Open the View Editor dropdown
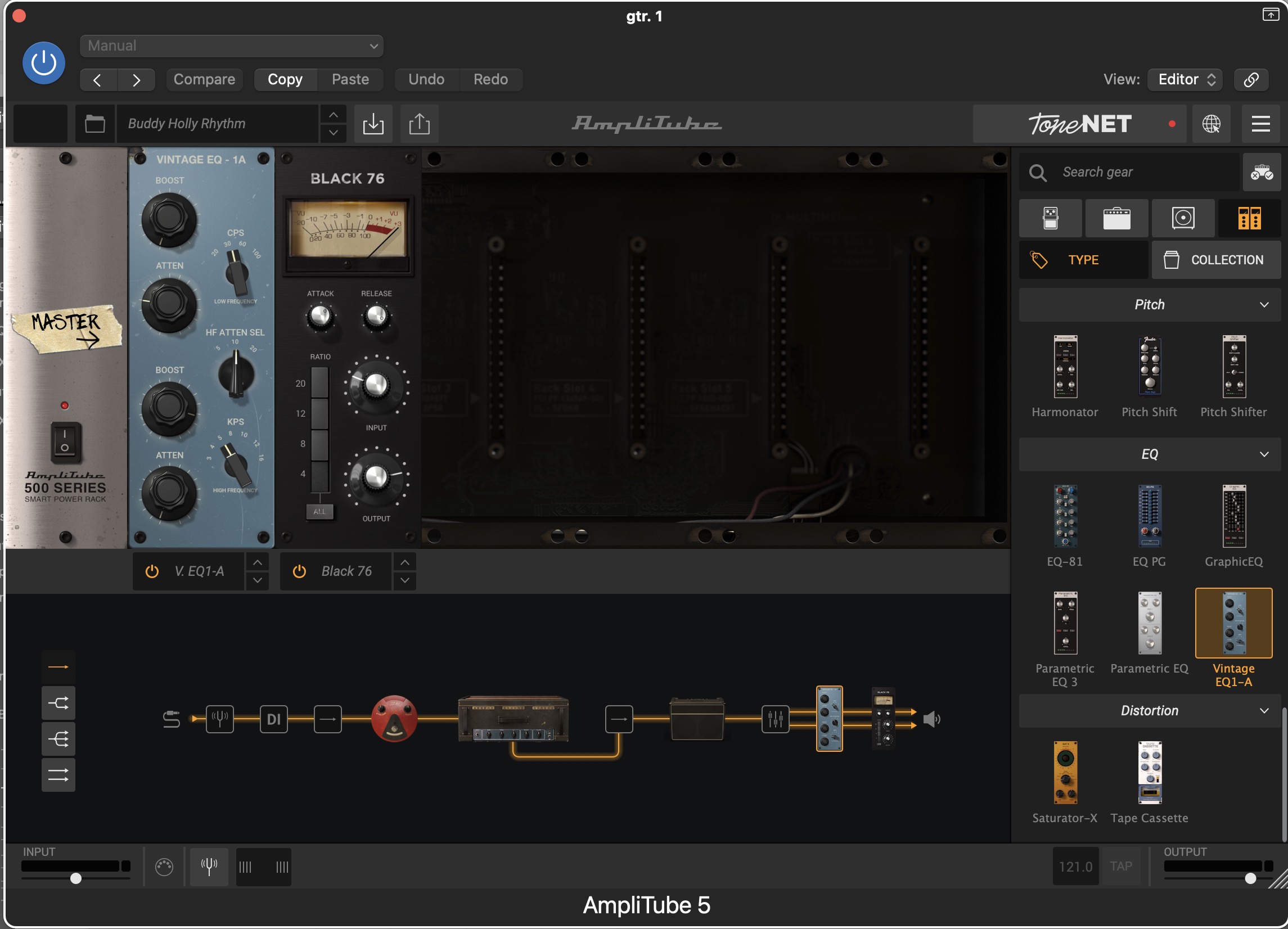 [x=1185, y=79]
